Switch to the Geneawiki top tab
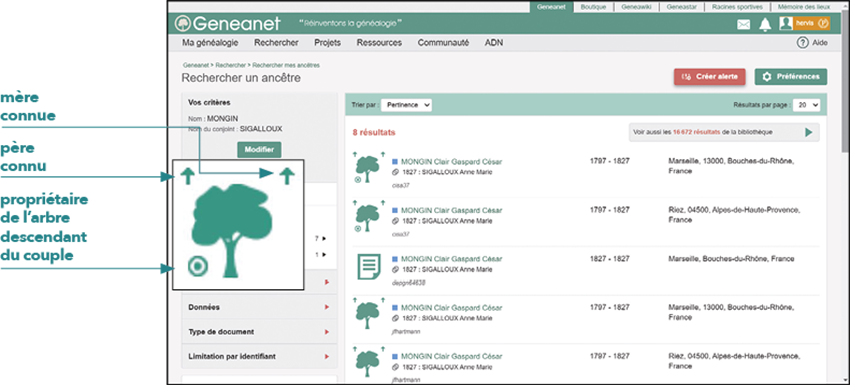 pos(635,7)
